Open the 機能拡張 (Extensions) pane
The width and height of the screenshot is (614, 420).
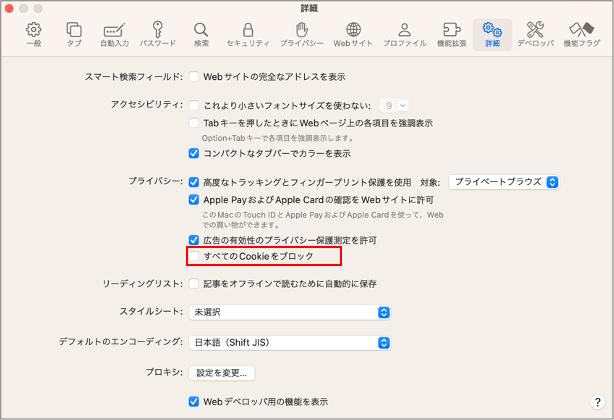tap(451, 34)
